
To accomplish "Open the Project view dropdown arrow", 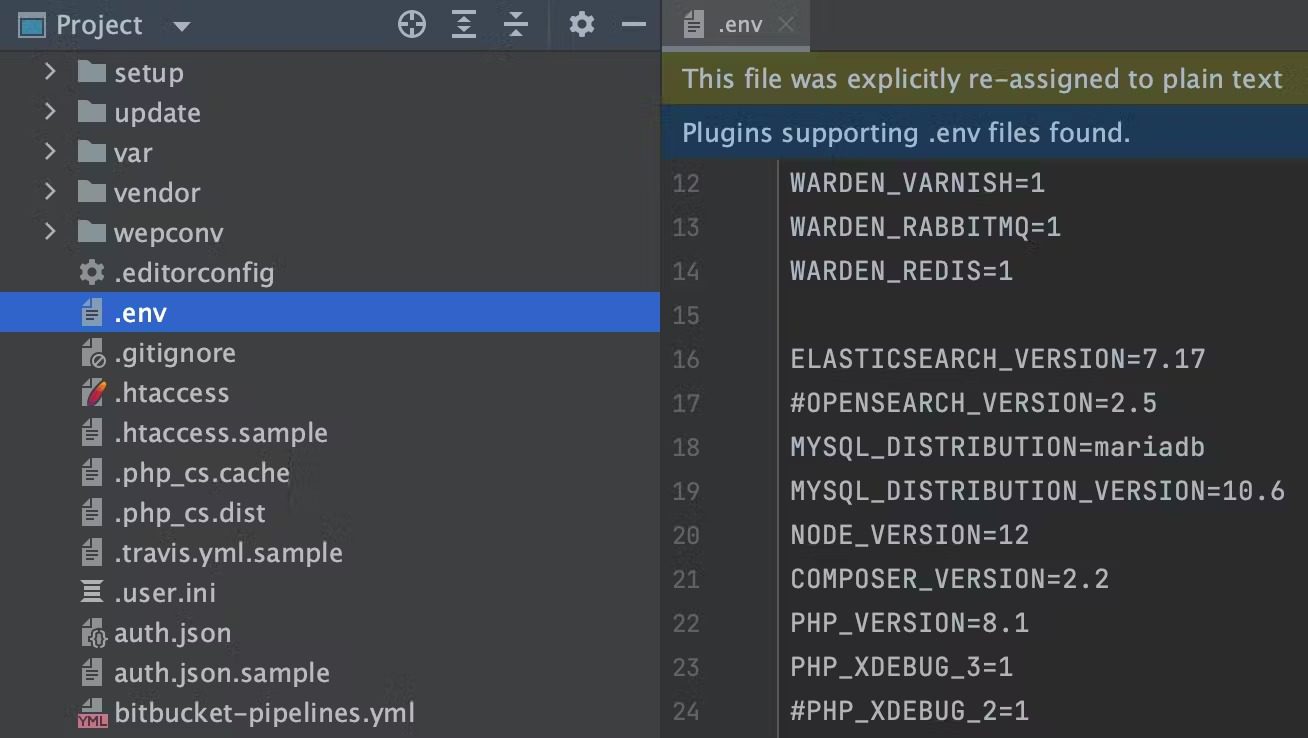I will [181, 26].
